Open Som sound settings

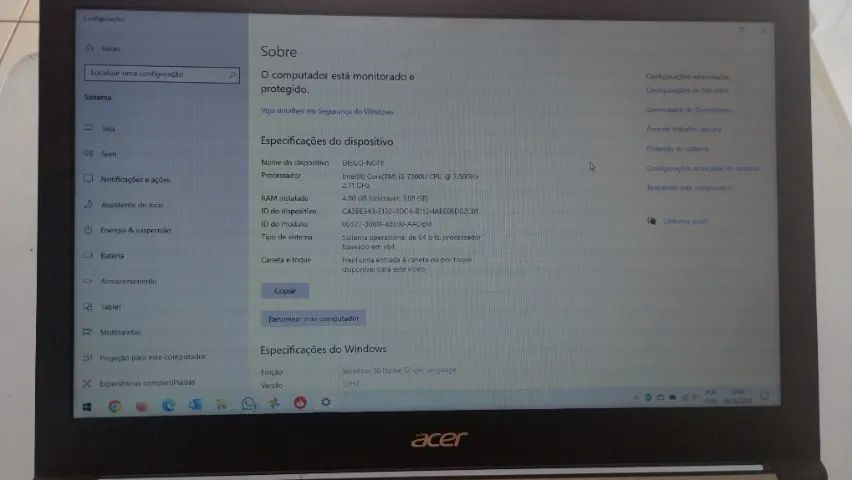(101, 154)
